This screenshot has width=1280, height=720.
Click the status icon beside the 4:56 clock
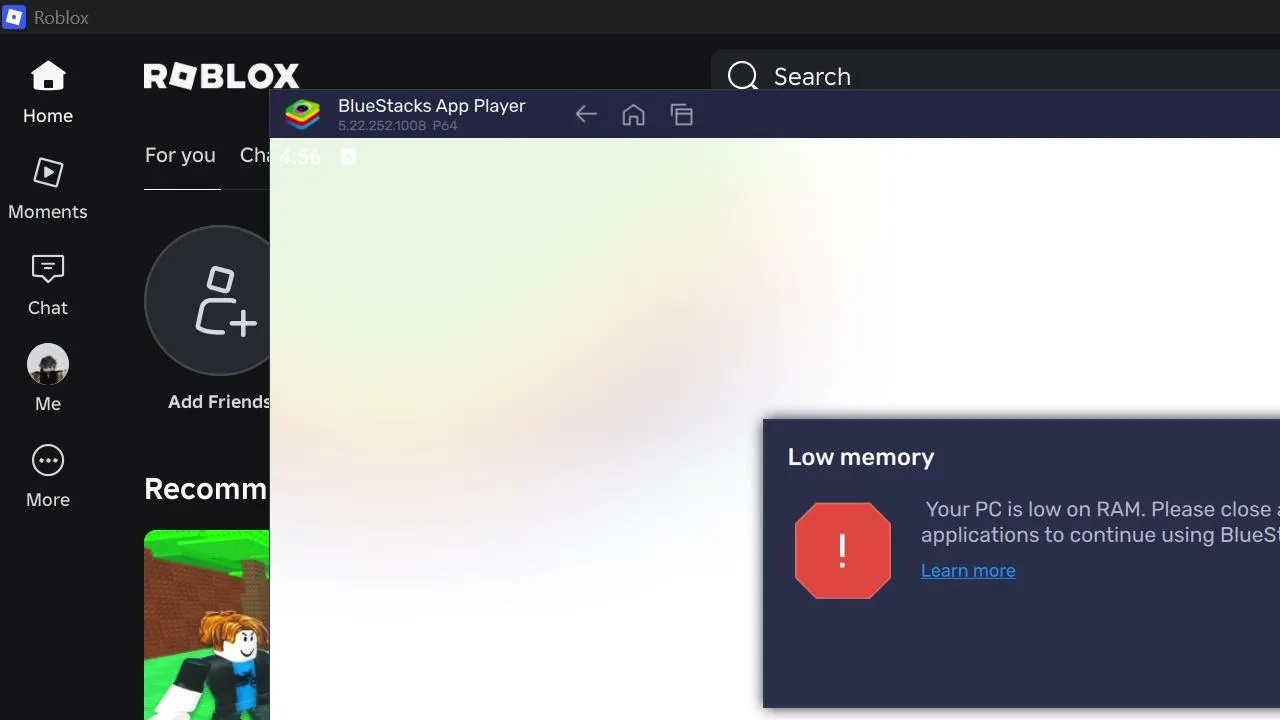tap(348, 157)
